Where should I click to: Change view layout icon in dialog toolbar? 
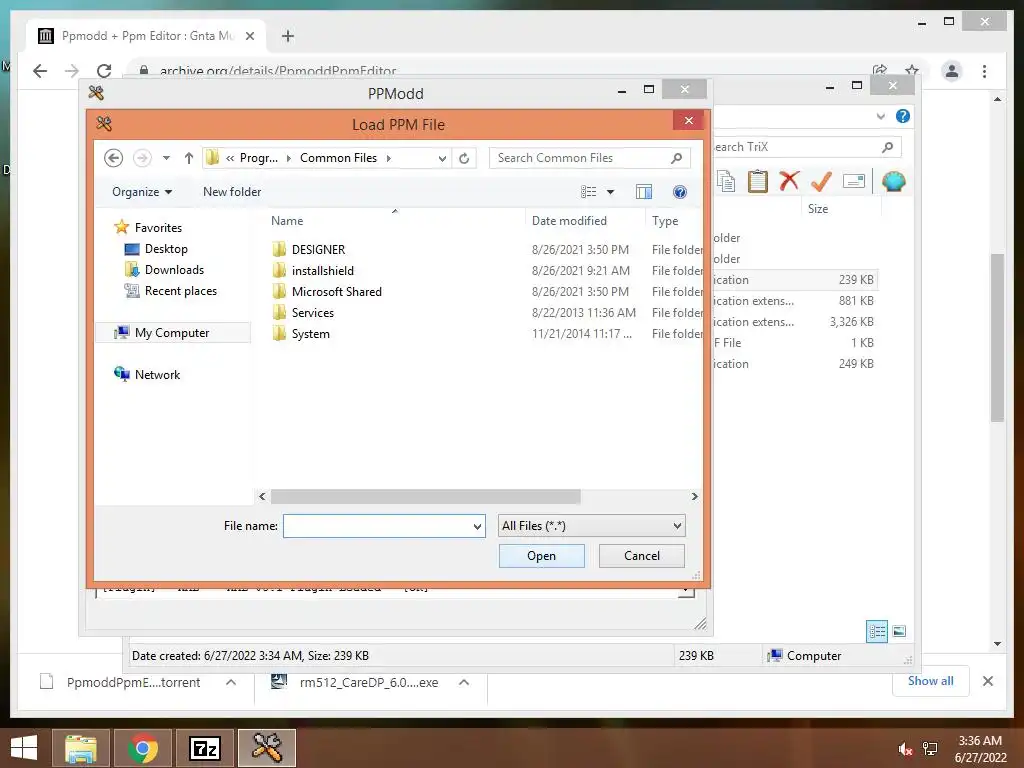[x=588, y=192]
